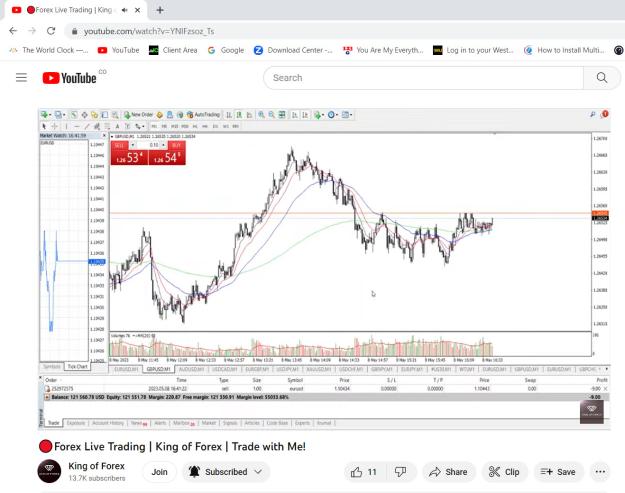
Task: Select the draw trendline tool
Action: pyautogui.click(x=86, y=126)
